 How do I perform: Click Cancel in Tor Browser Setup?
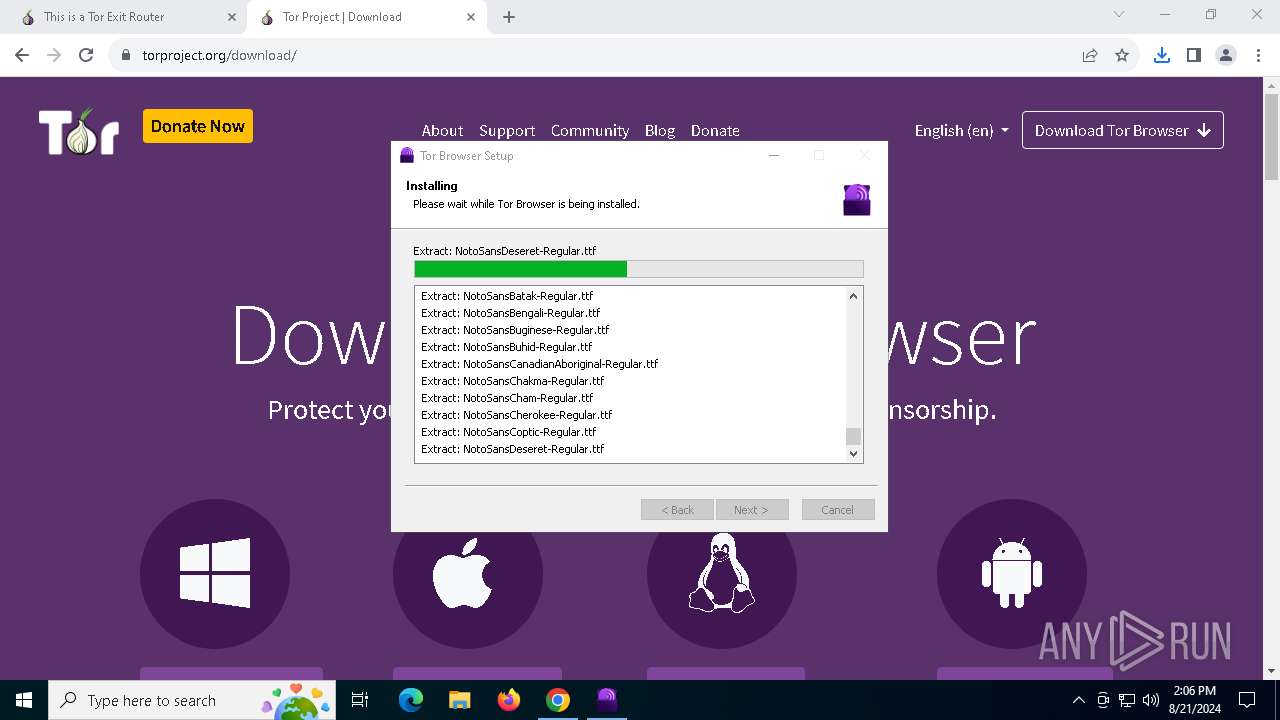838,510
